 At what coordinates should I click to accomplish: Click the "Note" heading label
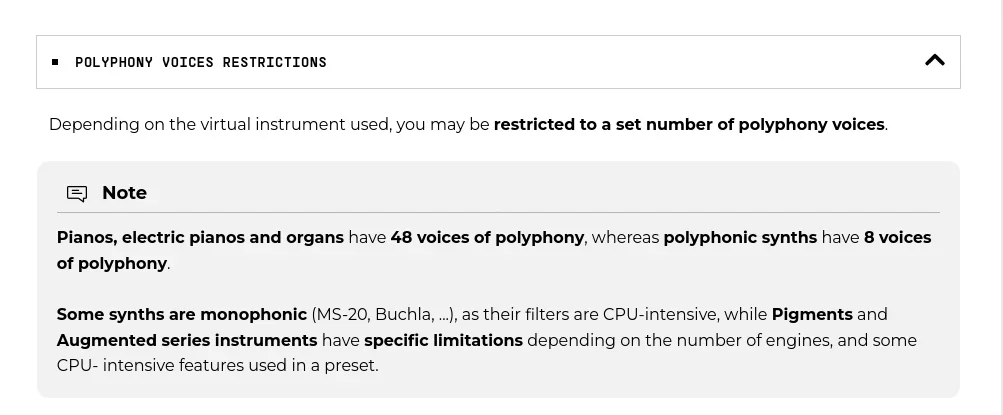click(124, 193)
